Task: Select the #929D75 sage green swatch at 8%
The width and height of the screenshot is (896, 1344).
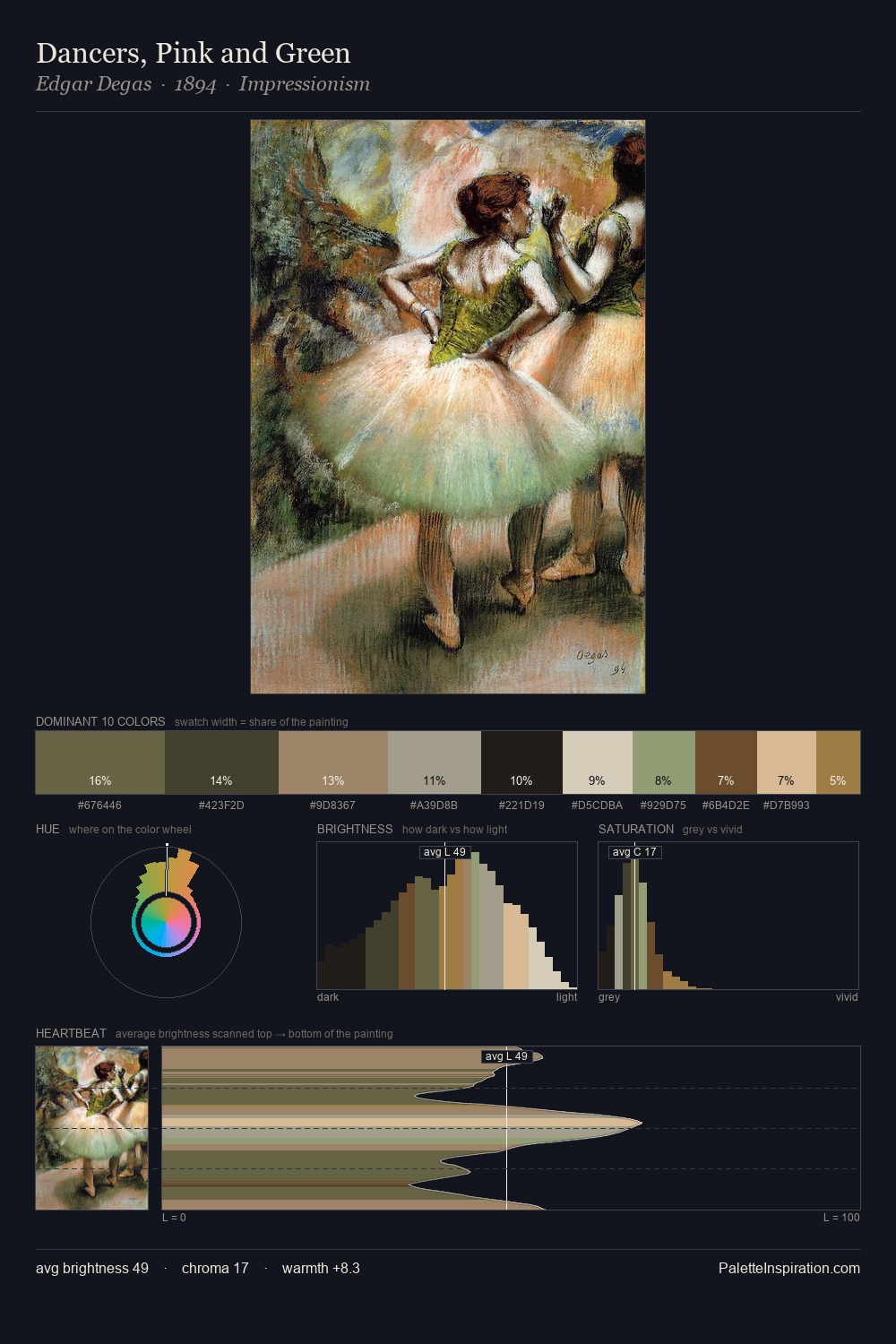Action: pos(664,762)
